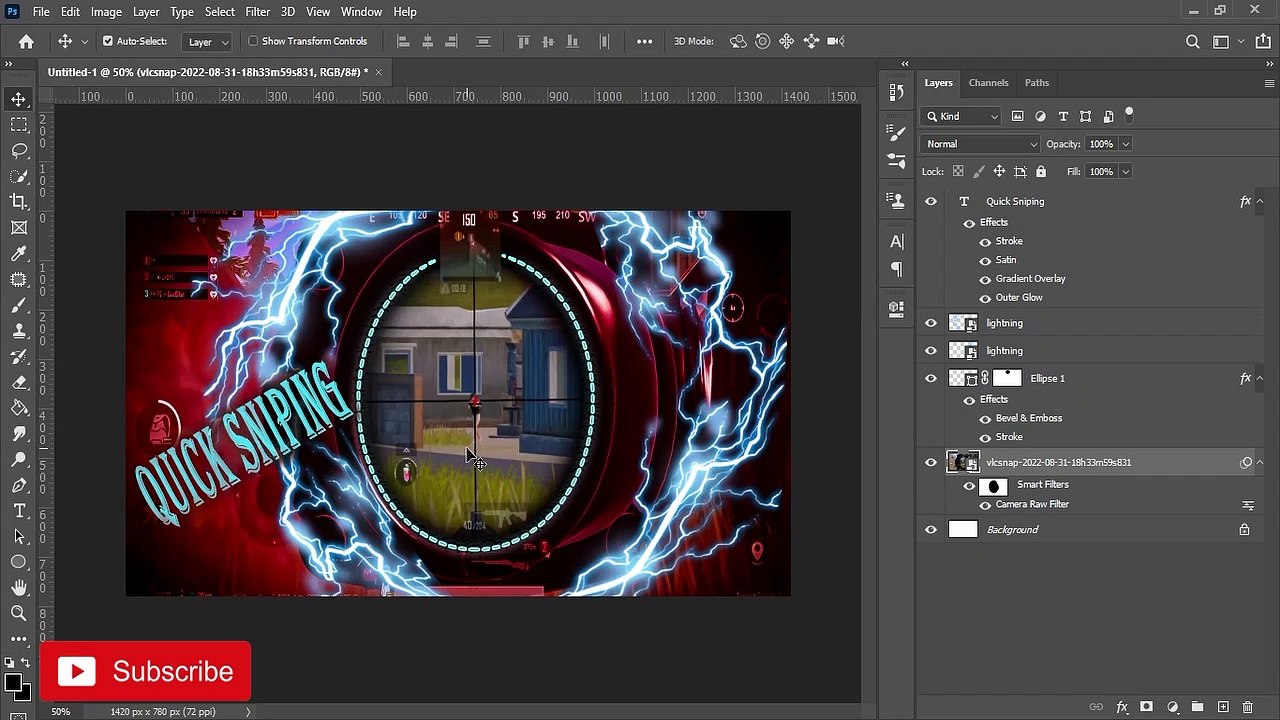Open the Auto-Select Layer dropdown

208,41
